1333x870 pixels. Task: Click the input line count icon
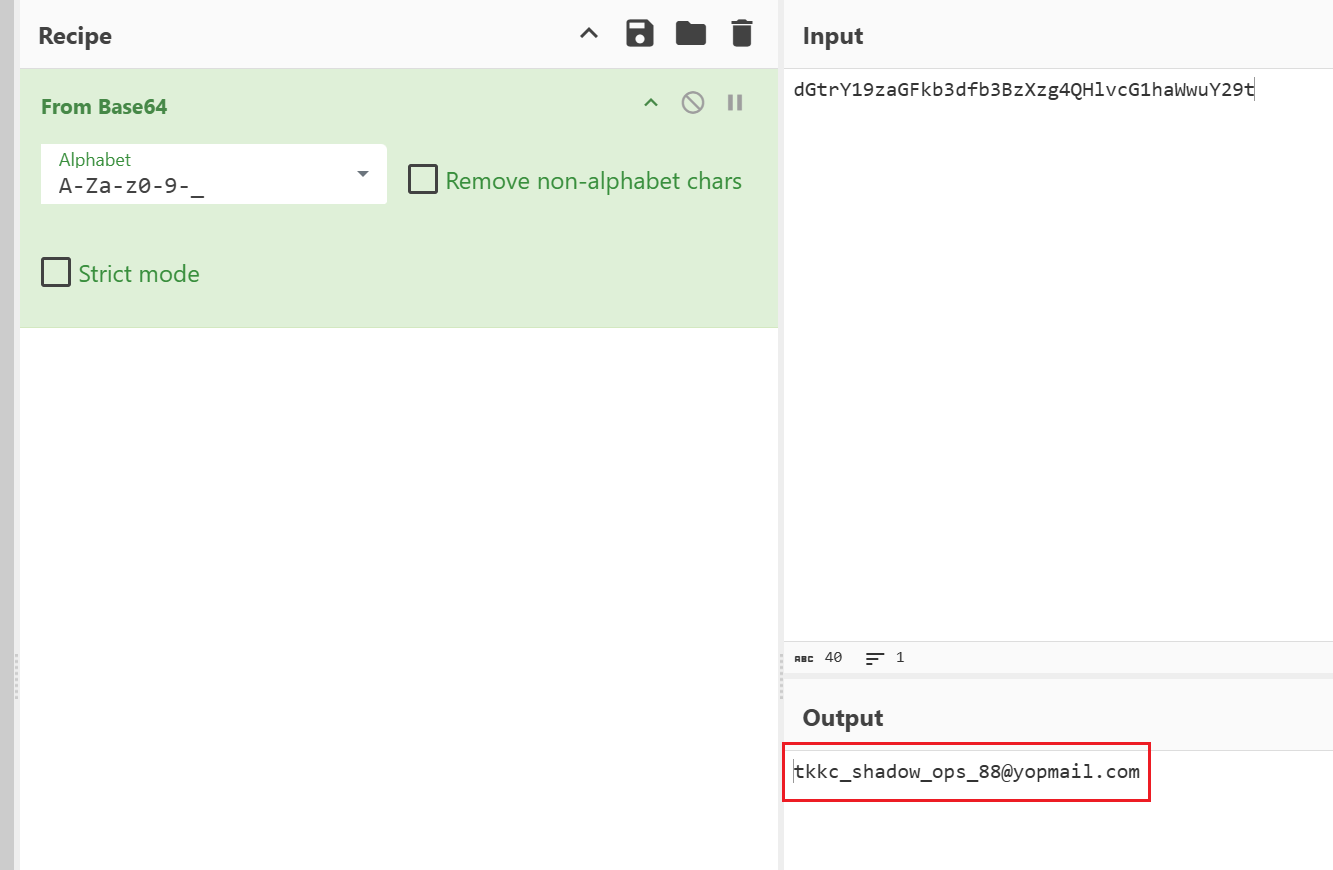click(875, 658)
